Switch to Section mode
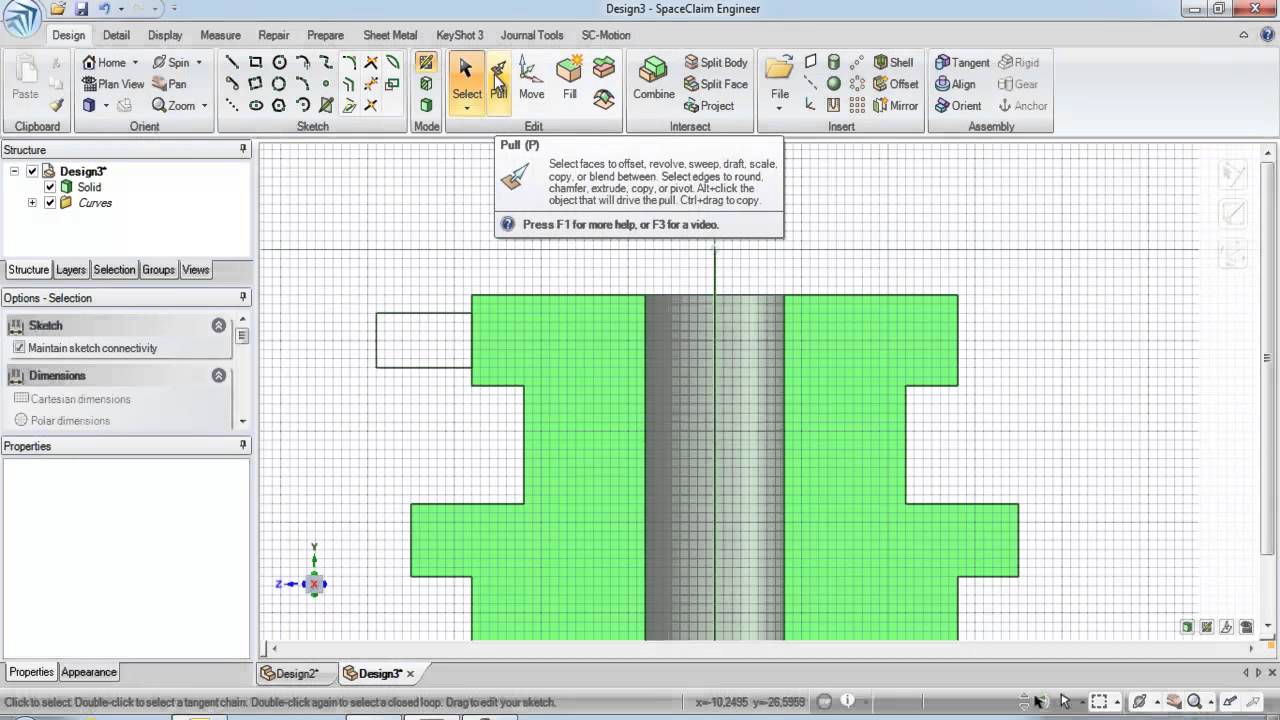The width and height of the screenshot is (1280, 720). 426,84
